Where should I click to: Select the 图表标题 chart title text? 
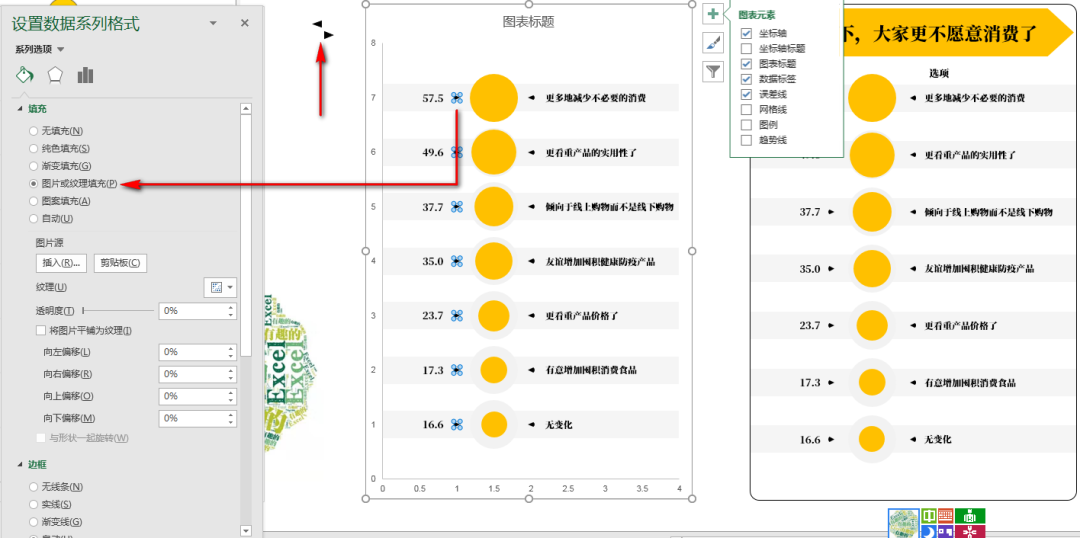point(528,22)
